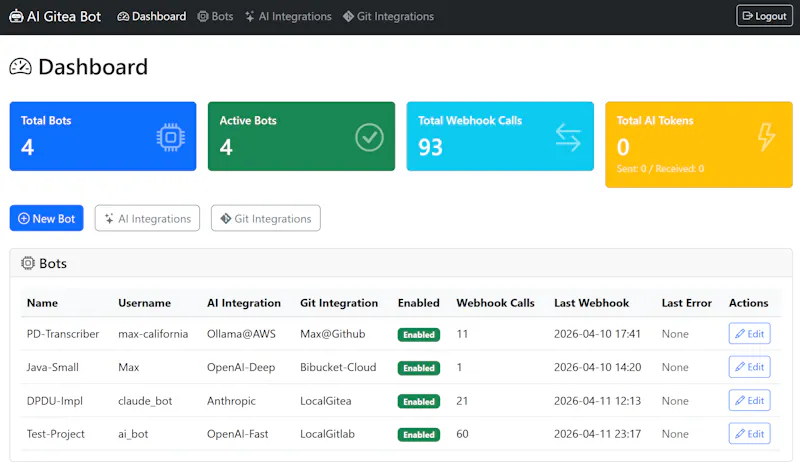
Task: Click Enabled badge for PD-Transcriber
Action: 419,335
